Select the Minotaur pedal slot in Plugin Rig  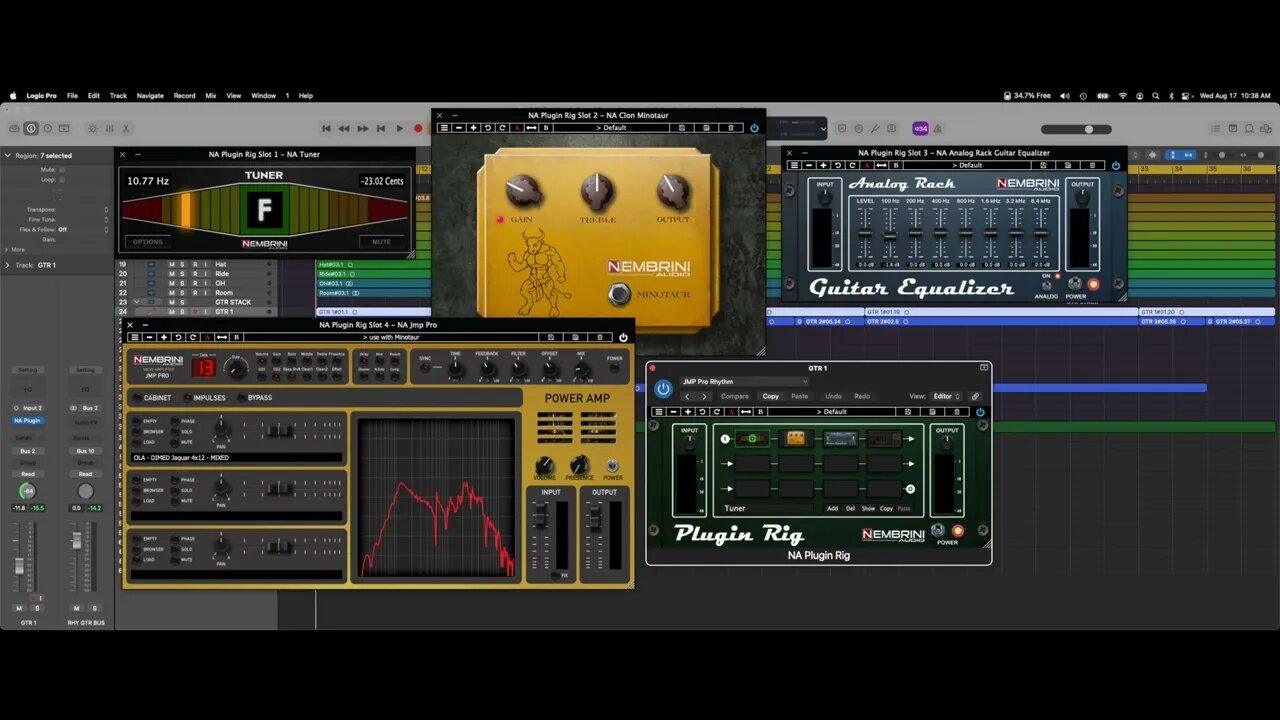(796, 438)
